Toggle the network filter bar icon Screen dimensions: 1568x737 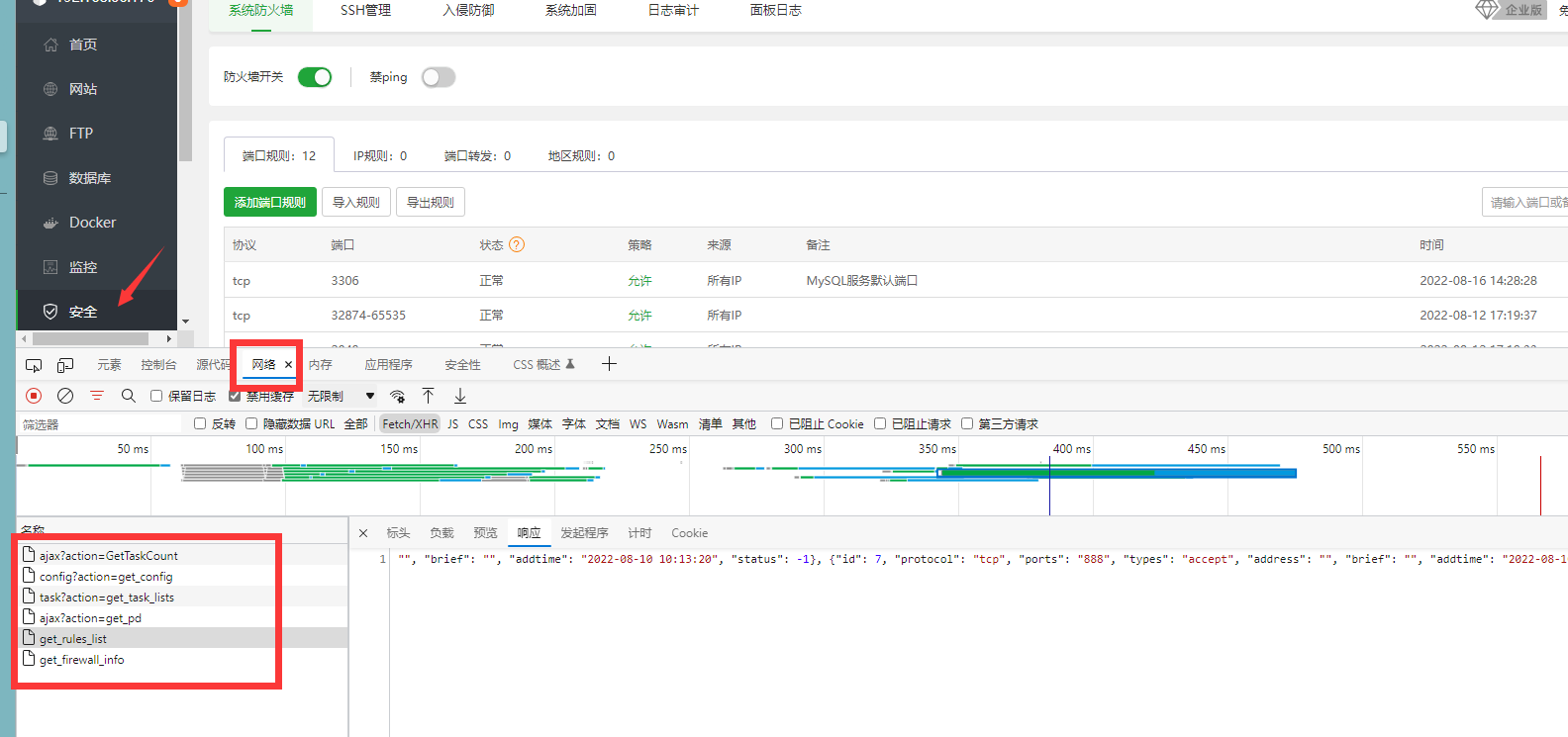97,396
